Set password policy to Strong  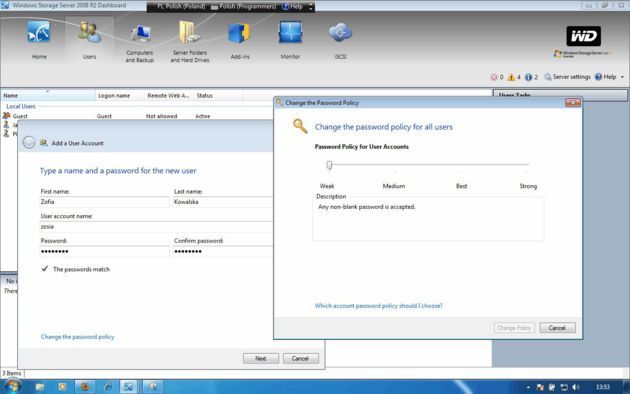528,186
